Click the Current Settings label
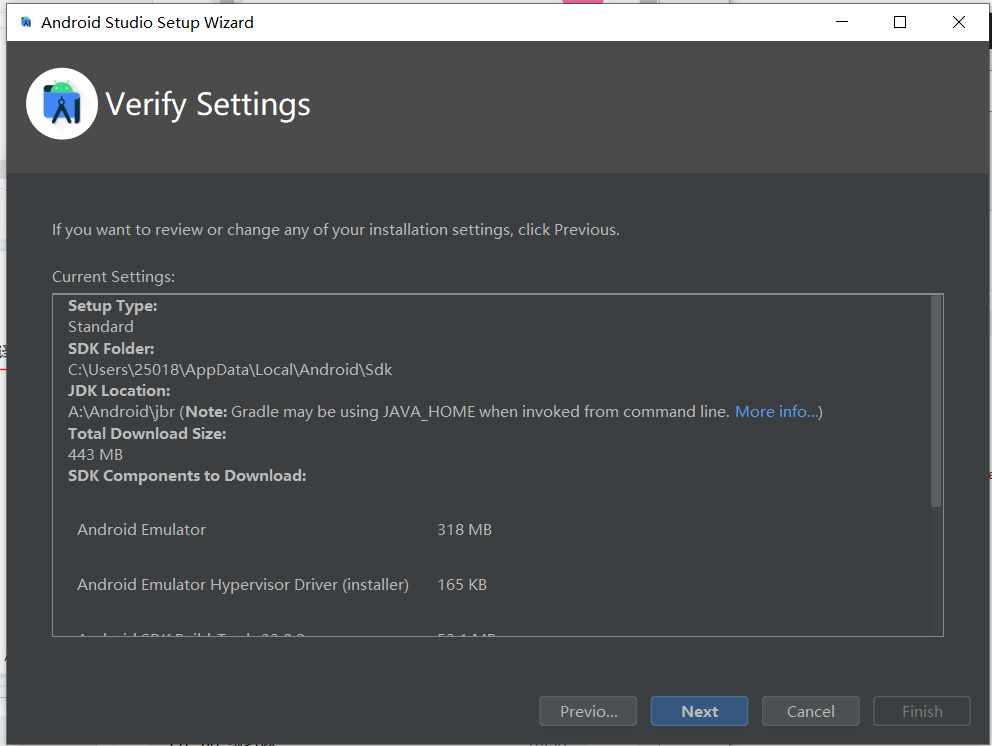Image resolution: width=992 pixels, height=746 pixels. [113, 277]
